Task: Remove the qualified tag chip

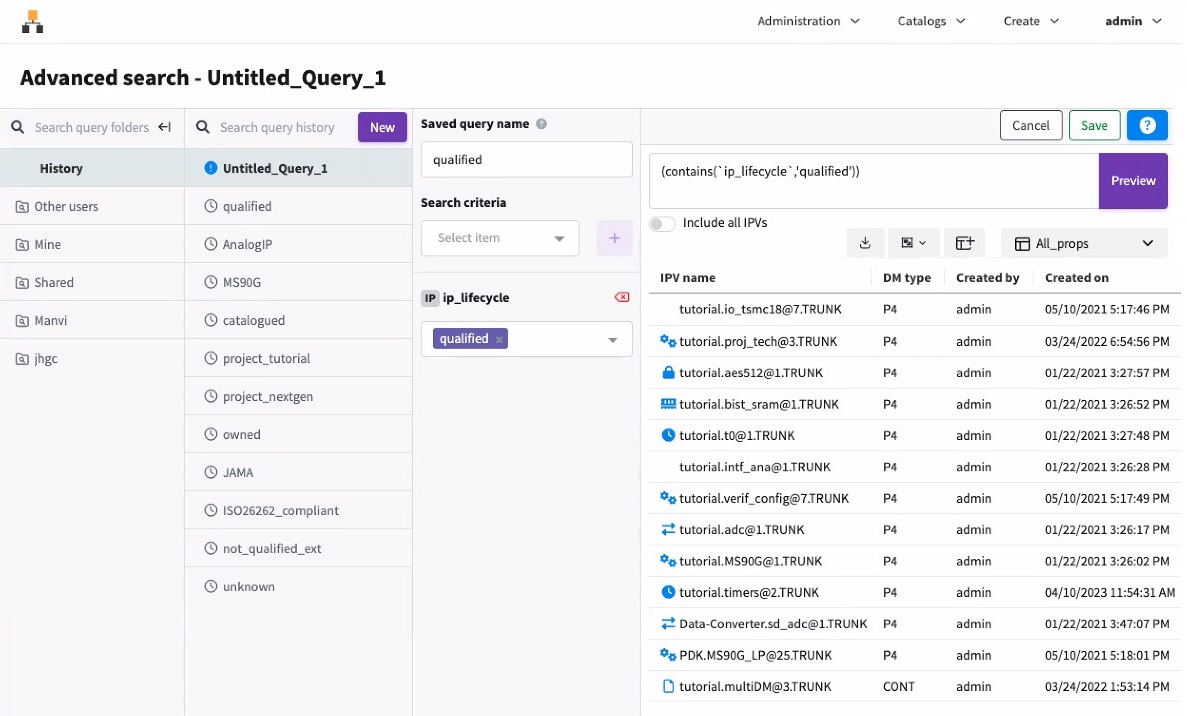Action: tap(499, 339)
